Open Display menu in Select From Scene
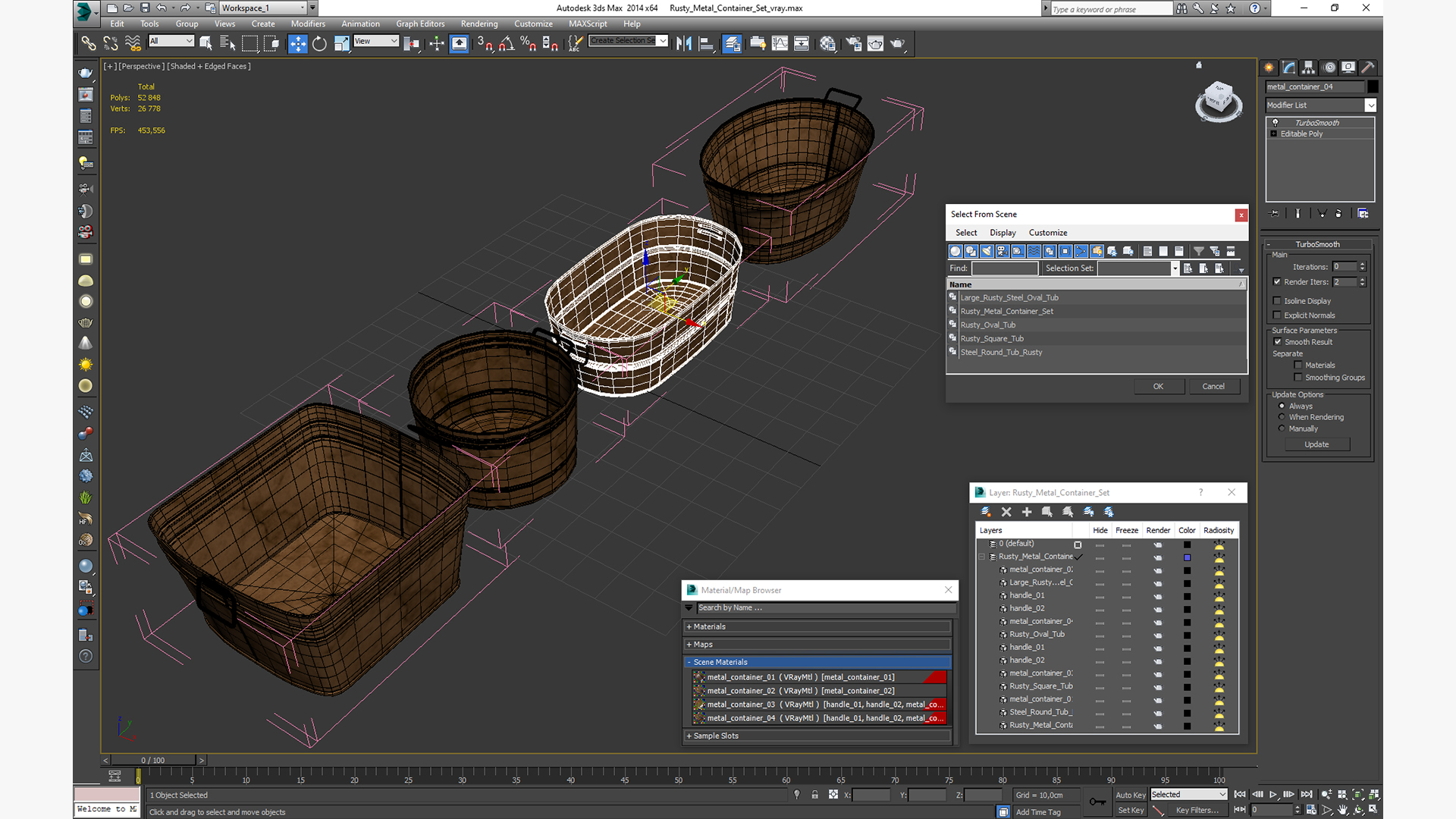 [x=1003, y=233]
